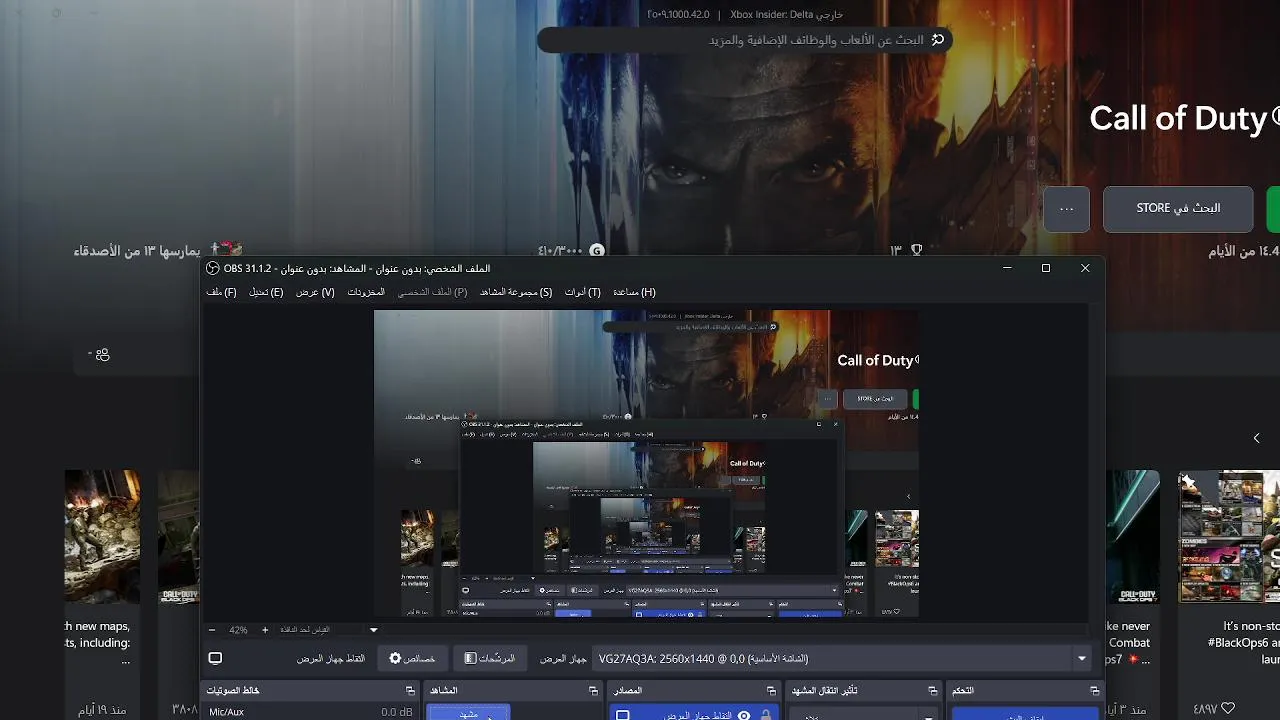Screen dimensions: 1280x720
Task: Open the عرض (V) menu in OBS
Action: point(315,292)
